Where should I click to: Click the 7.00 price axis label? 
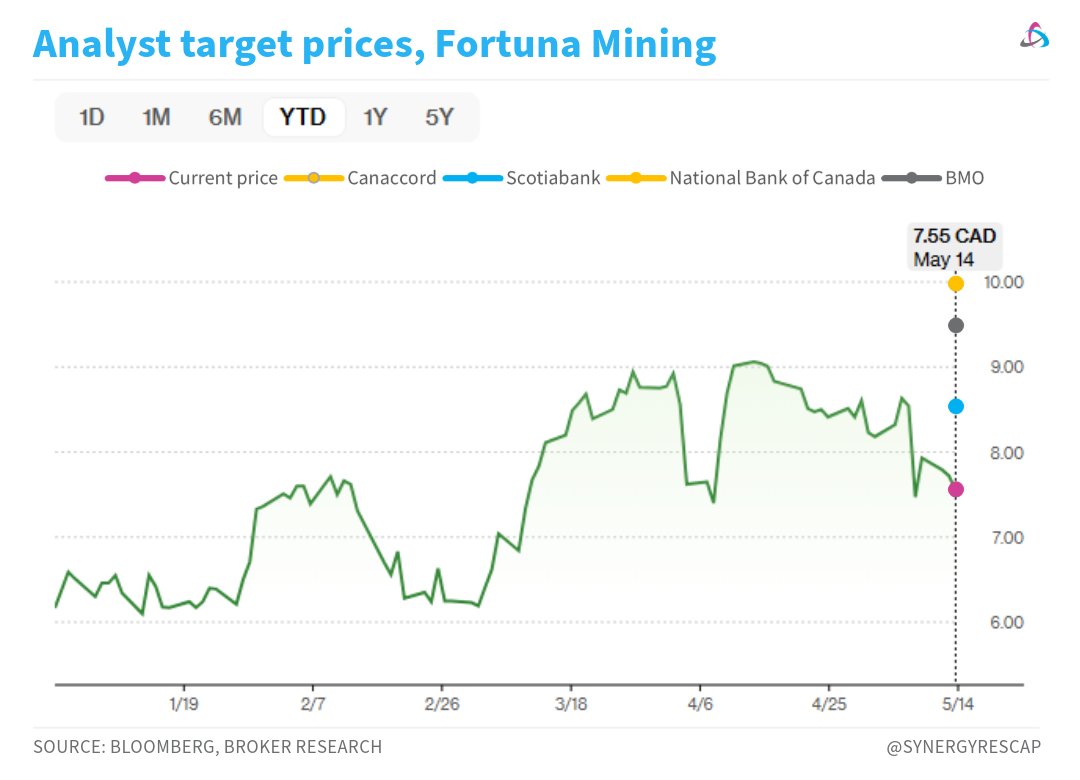(x=1007, y=537)
